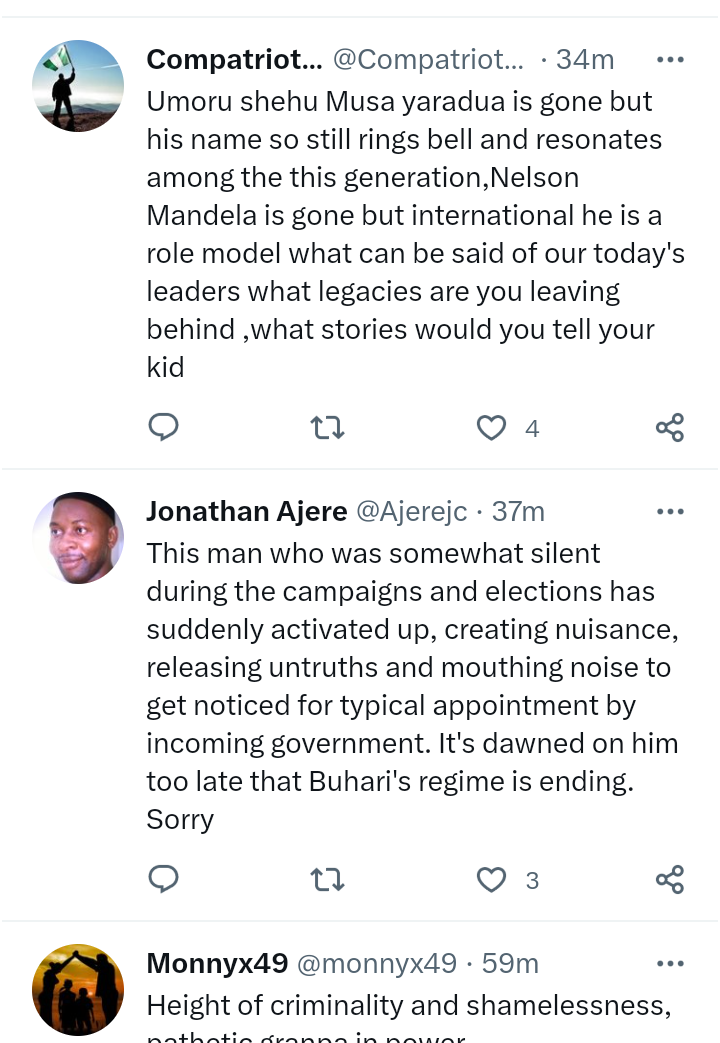
Task: Open Compatriot's profile picture with flag
Action: (x=78, y=86)
